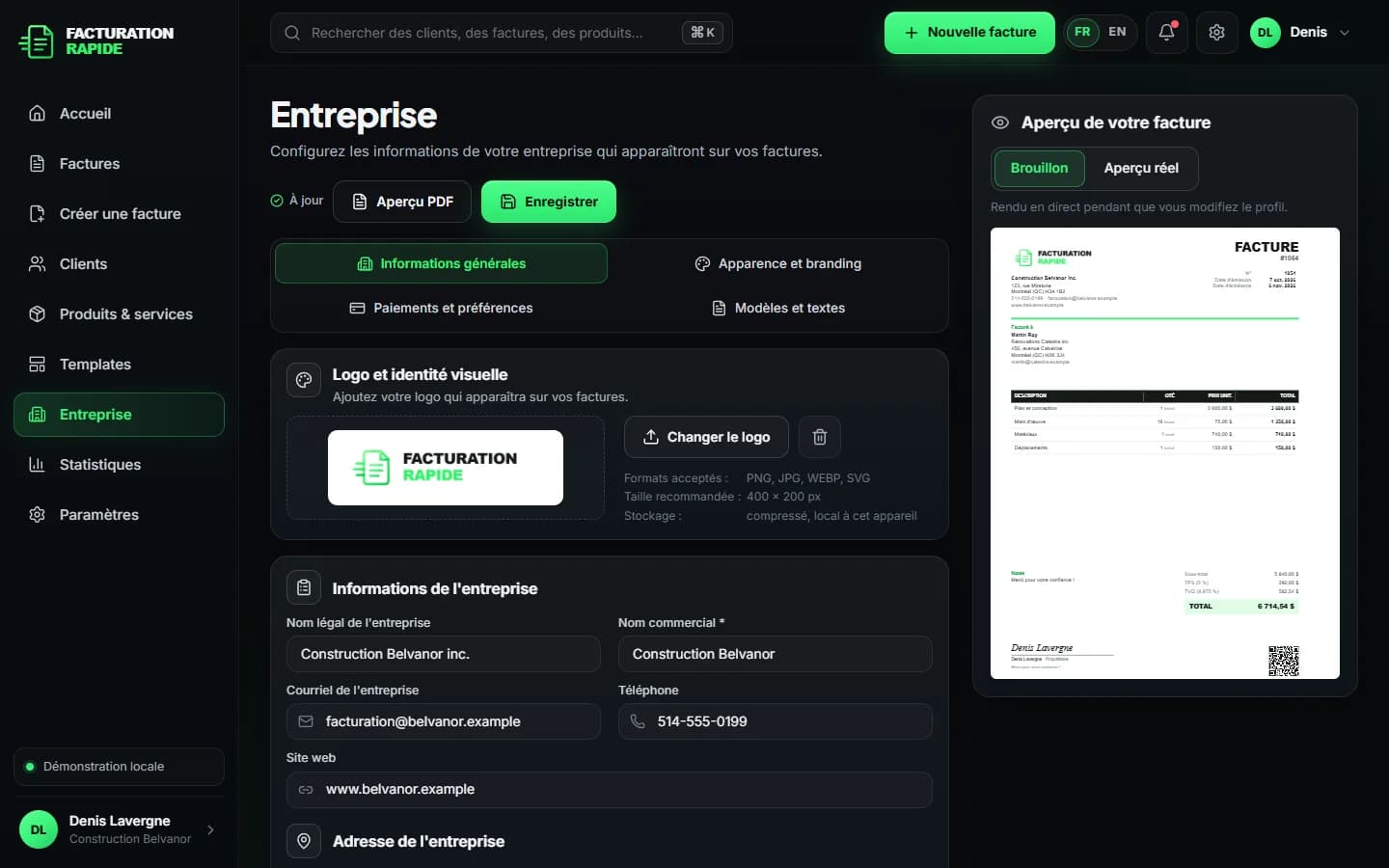Click the Démonstration locale status badge
The width and height of the screenshot is (1389, 868).
(119, 767)
